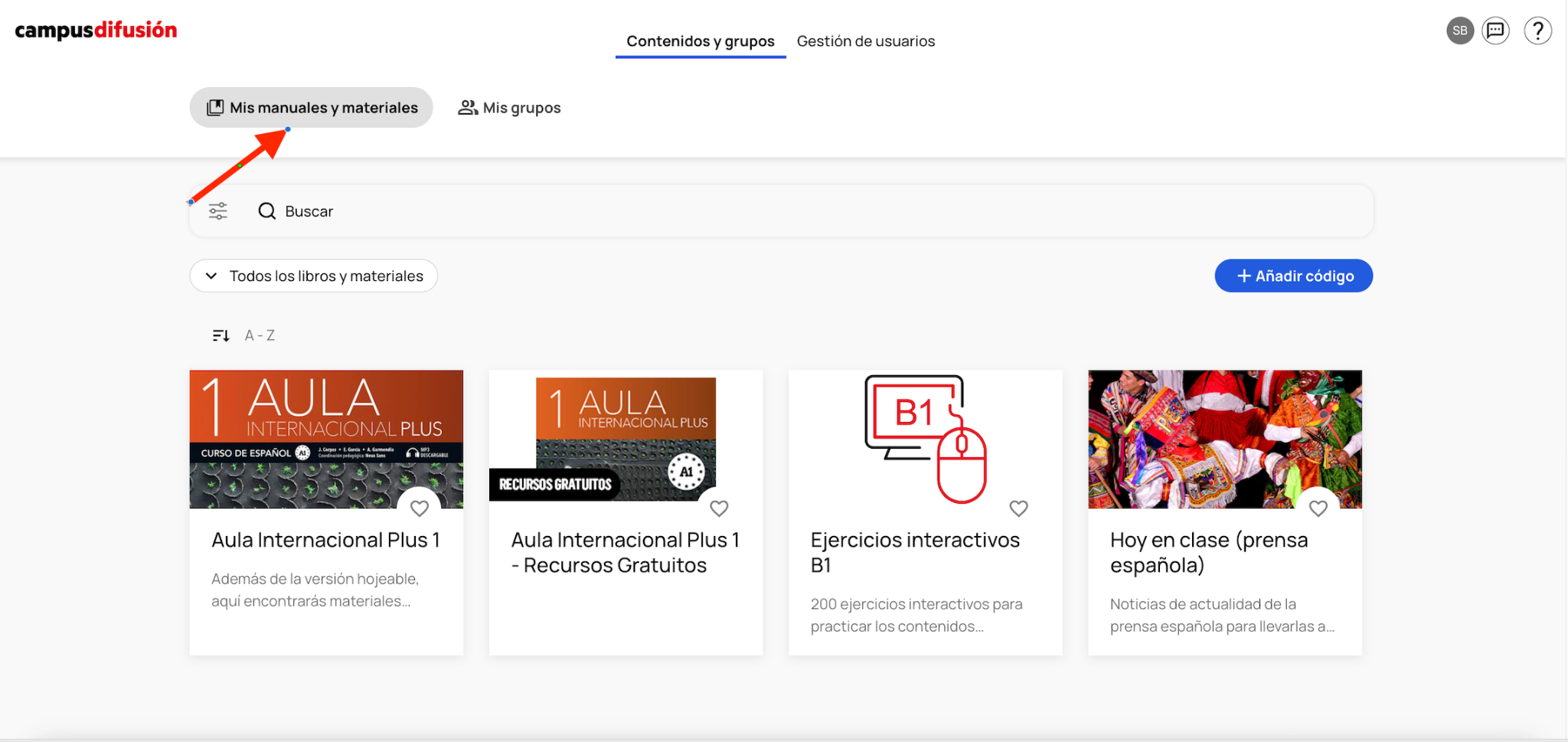
Task: Open the Hoy en clase dancers photo
Action: tap(1225, 440)
